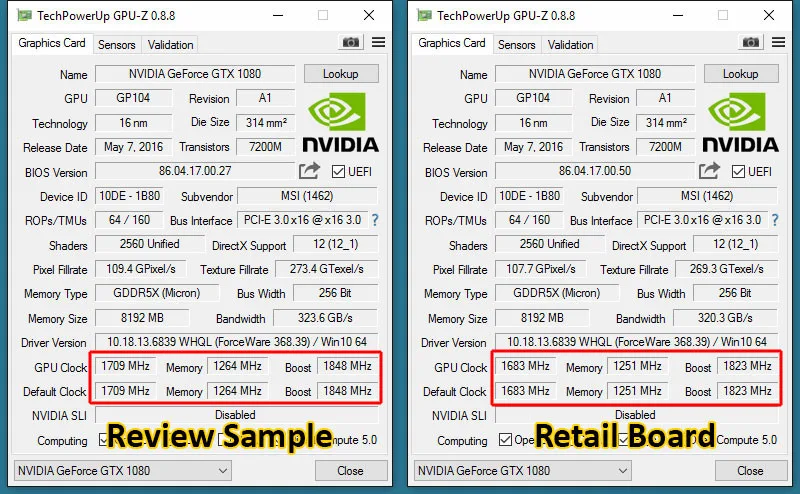Click Memory clock 1251 MHz in Default Clock row
This screenshot has width=800, height=494.
(637, 391)
